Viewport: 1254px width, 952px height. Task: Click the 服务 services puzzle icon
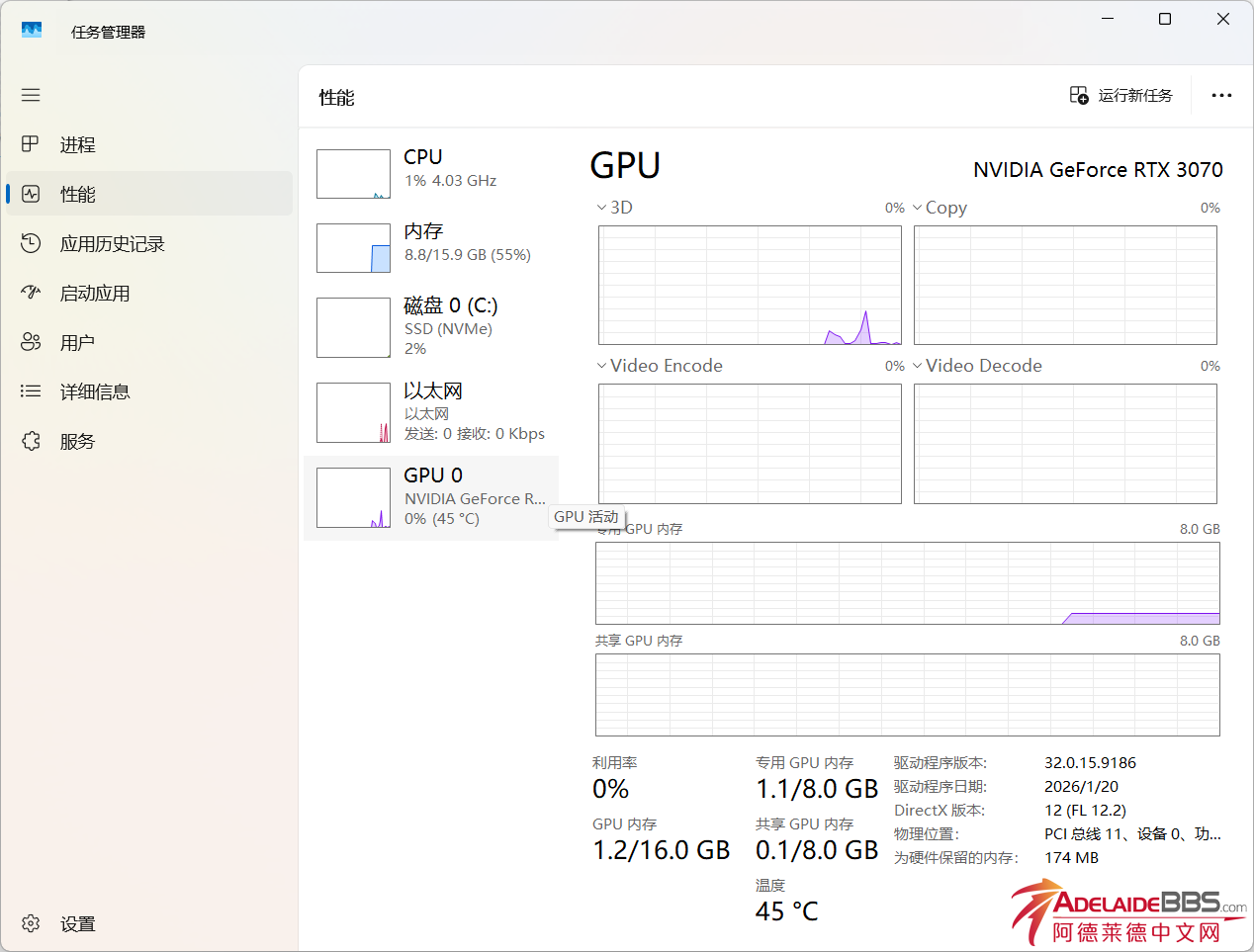pos(31,441)
